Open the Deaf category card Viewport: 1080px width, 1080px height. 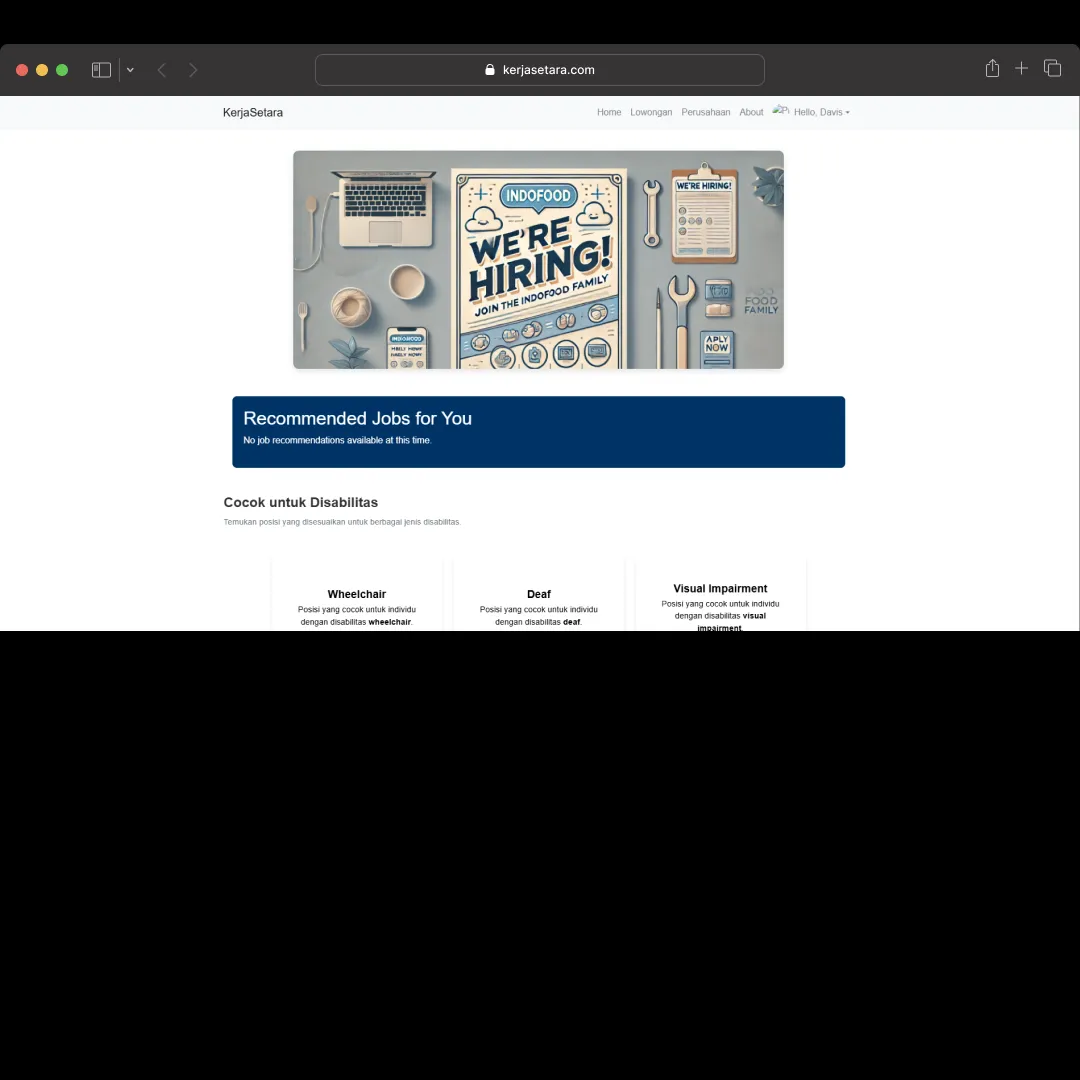[539, 596]
